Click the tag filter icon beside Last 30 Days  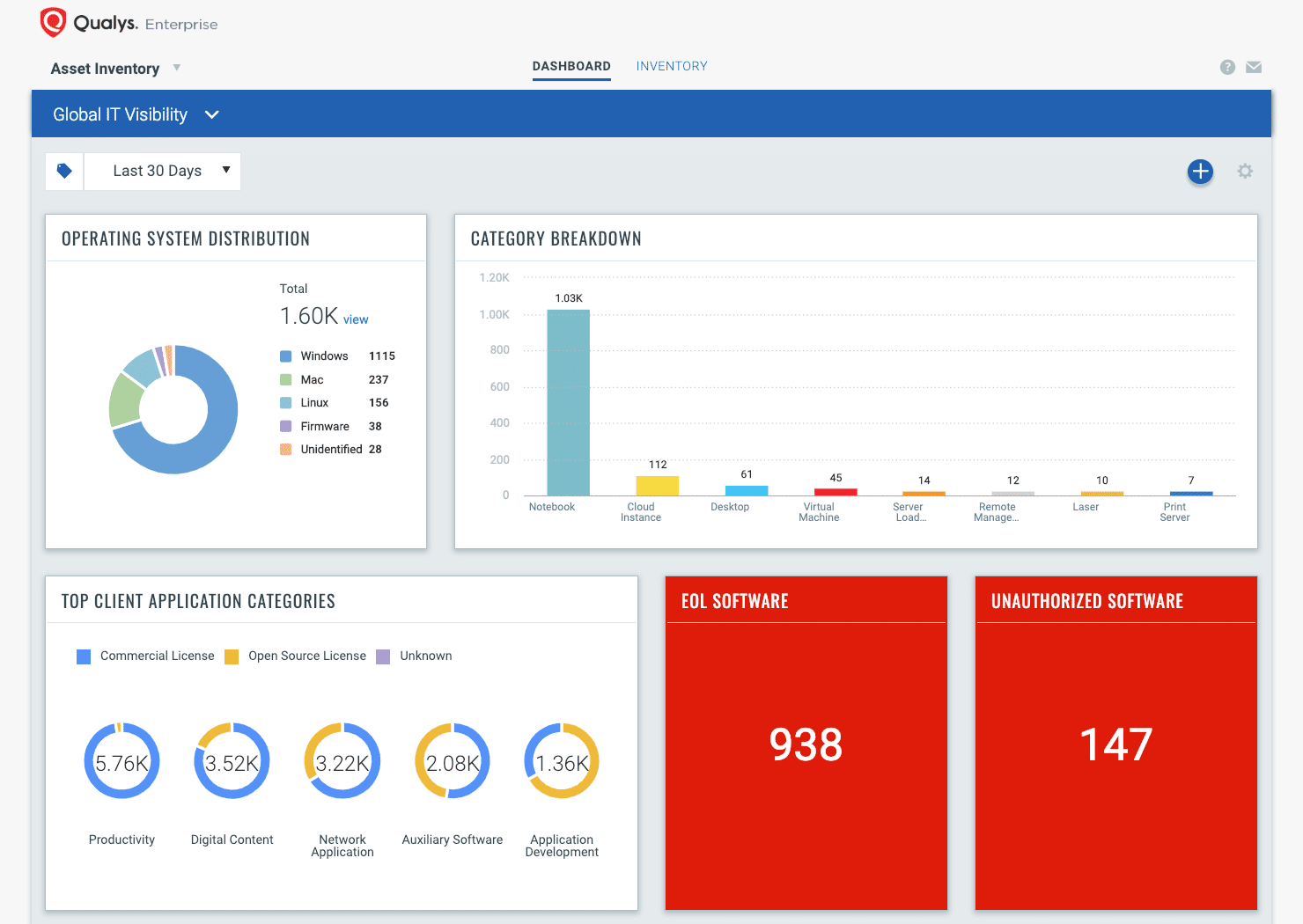pyautogui.click(x=63, y=171)
